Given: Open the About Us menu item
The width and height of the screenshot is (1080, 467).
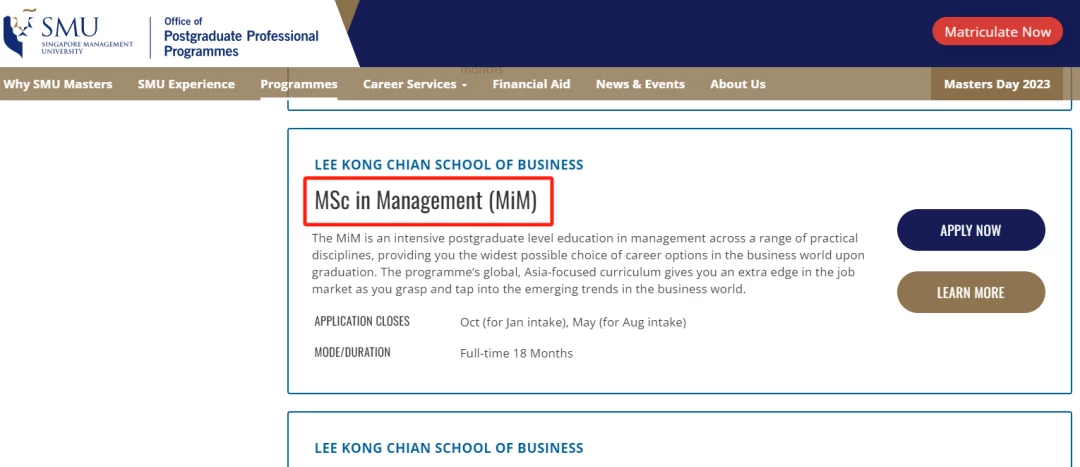Looking at the screenshot, I should (738, 84).
